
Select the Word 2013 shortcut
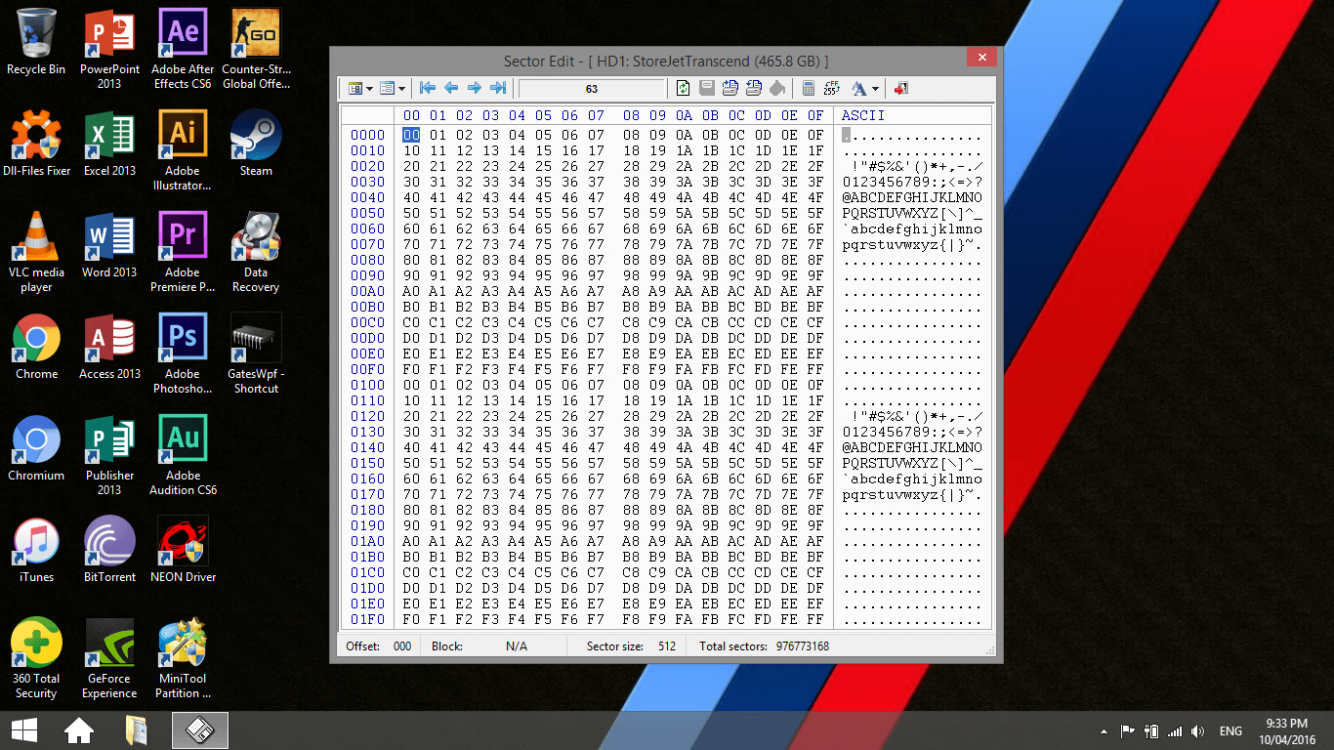point(110,246)
